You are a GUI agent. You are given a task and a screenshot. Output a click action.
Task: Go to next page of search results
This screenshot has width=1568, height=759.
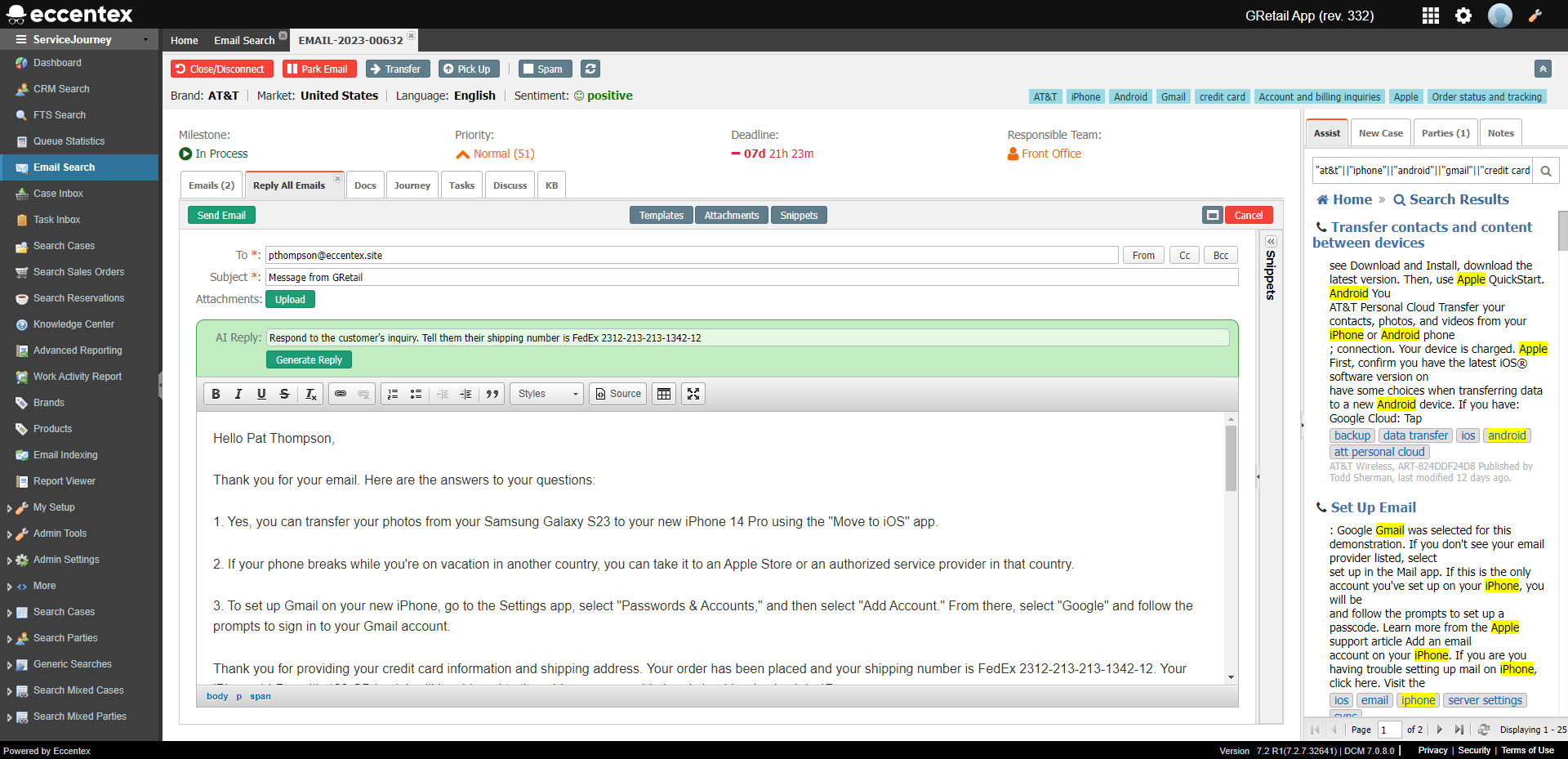(1440, 730)
